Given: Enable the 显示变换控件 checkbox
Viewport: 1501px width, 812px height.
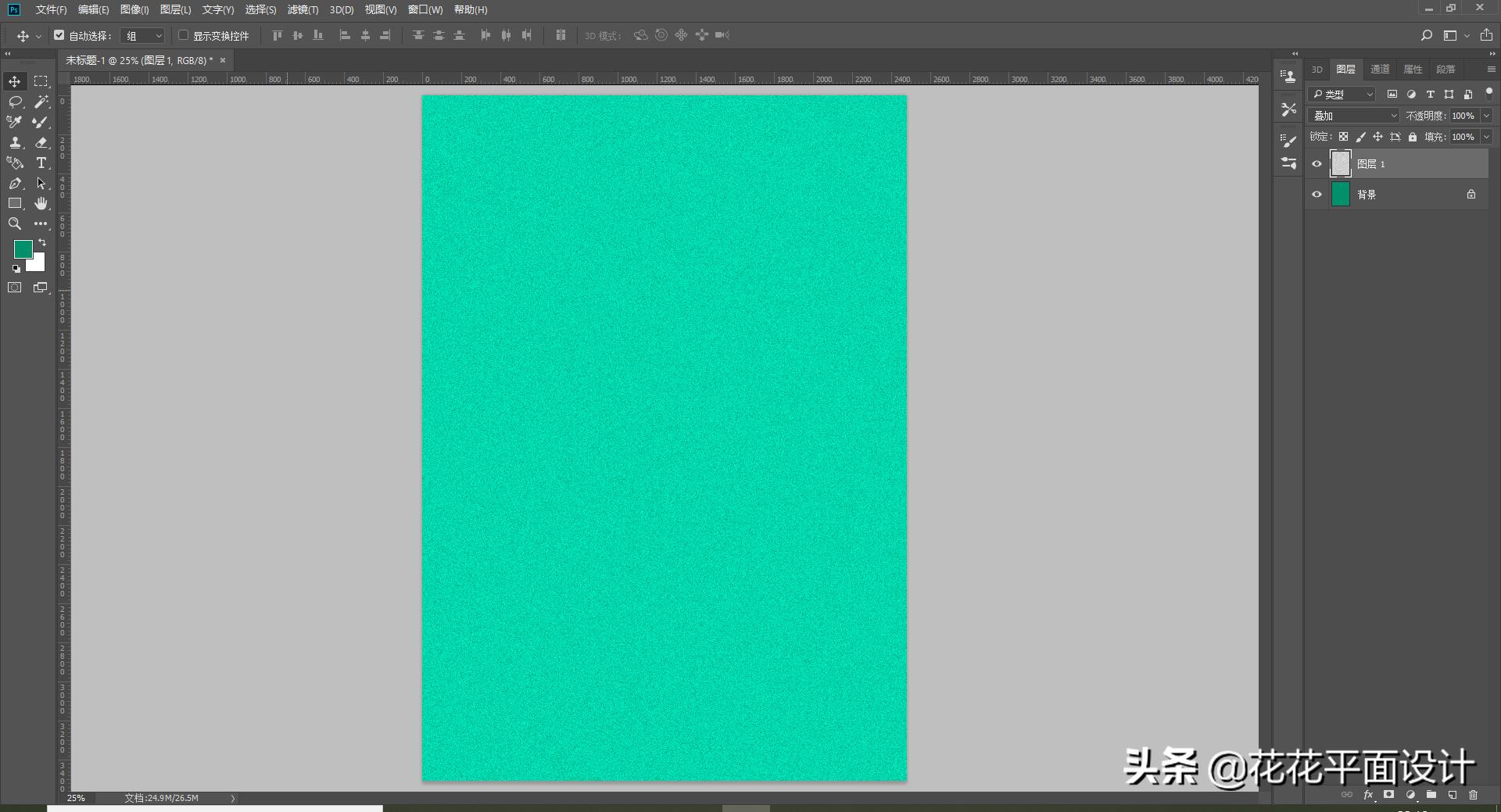Looking at the screenshot, I should [184, 35].
